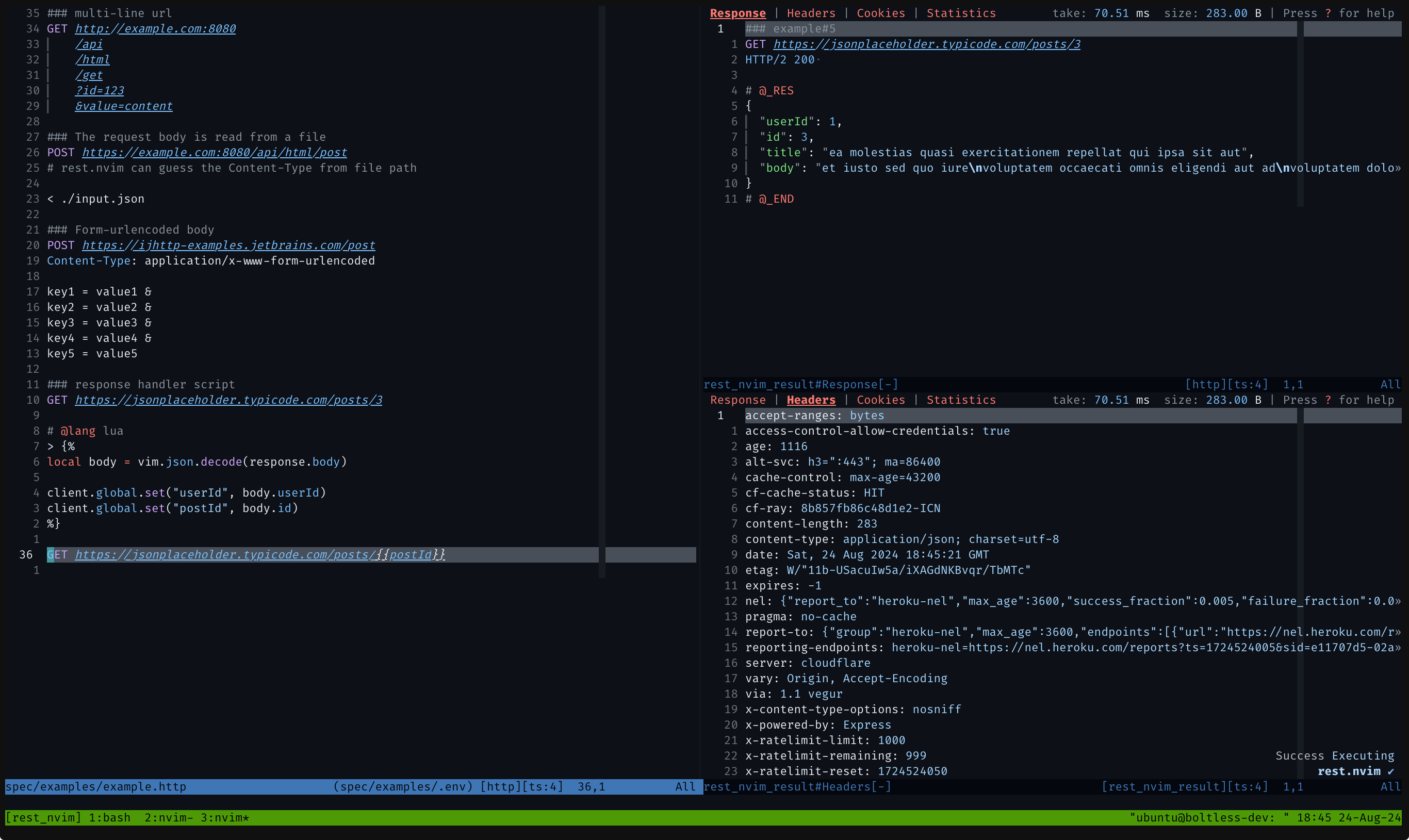Open the Statistics tab in lower result pane
Viewport: 1409px width, 840px height.
[961, 400]
